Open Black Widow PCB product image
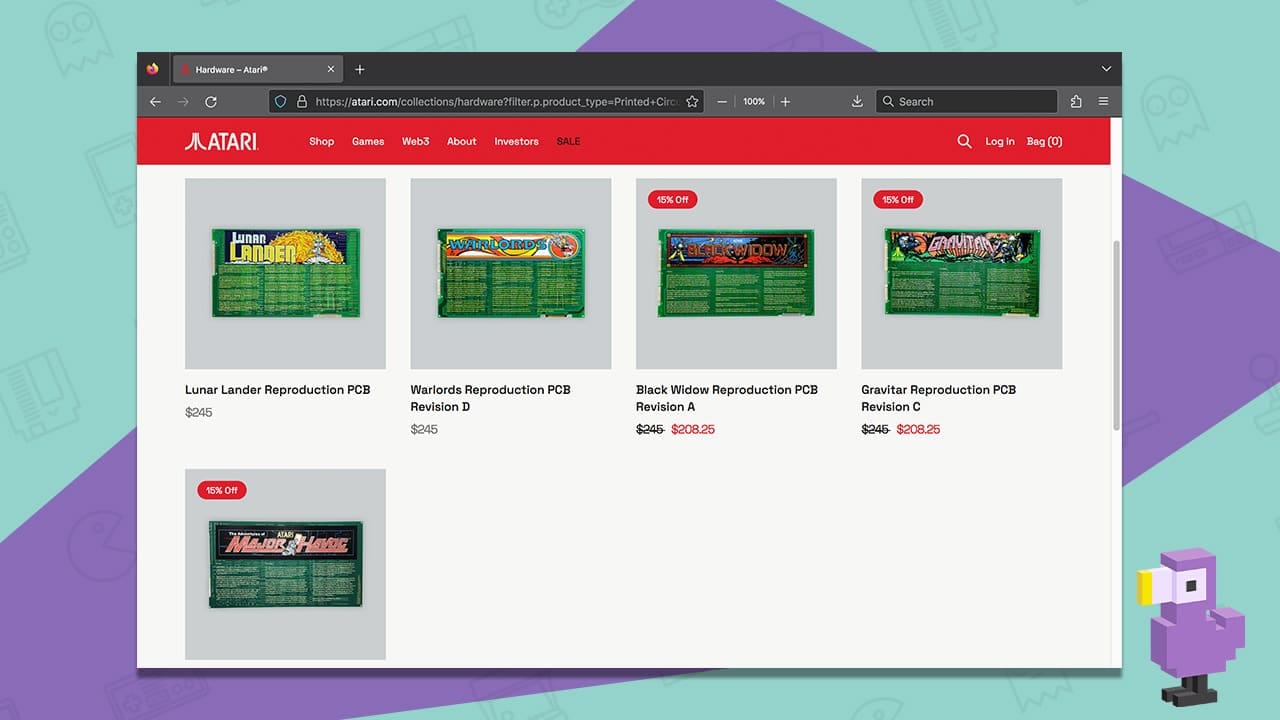The image size is (1280, 720). click(736, 273)
